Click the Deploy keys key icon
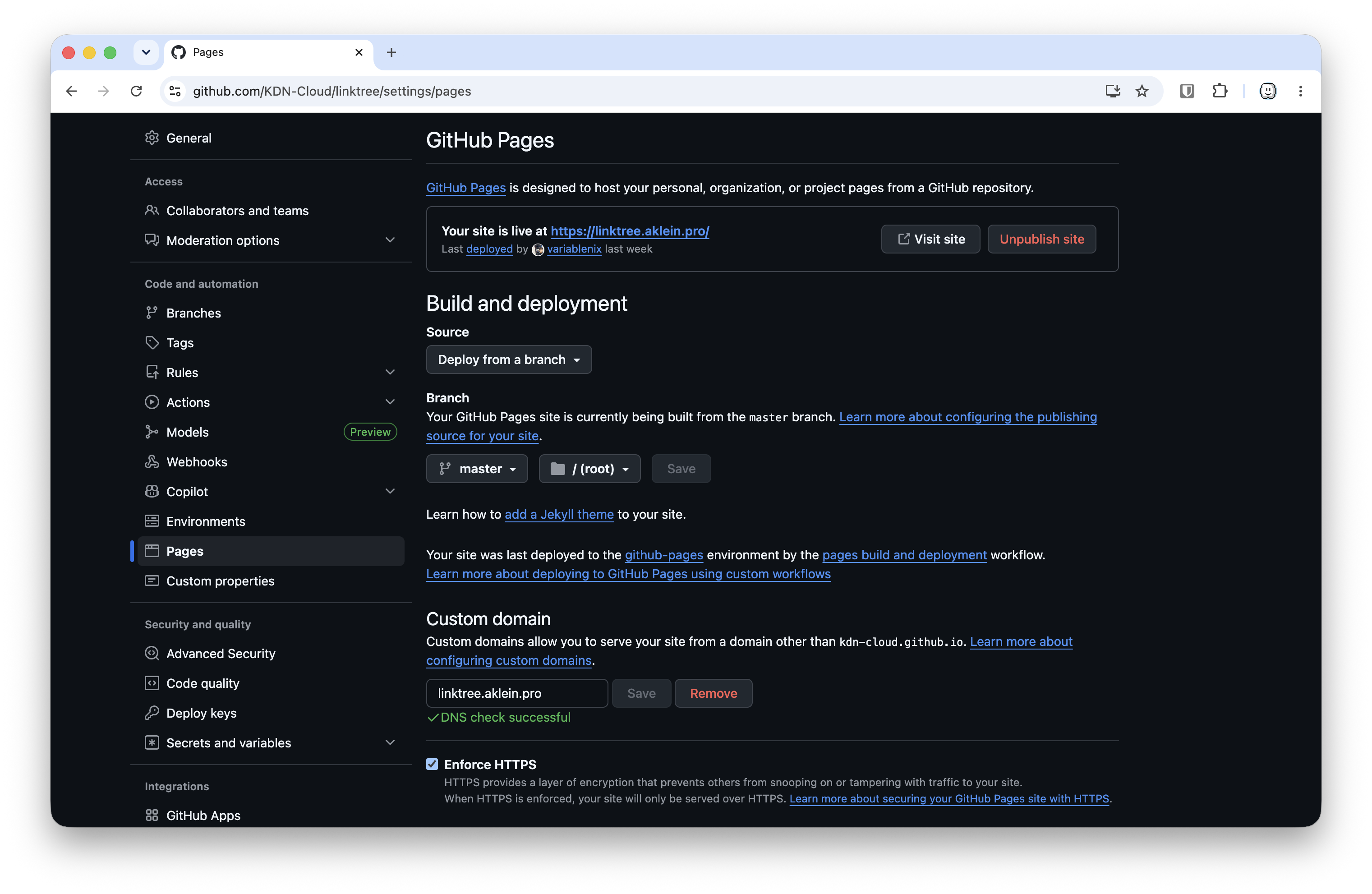Screen dimensions: 1372x894 (152, 713)
